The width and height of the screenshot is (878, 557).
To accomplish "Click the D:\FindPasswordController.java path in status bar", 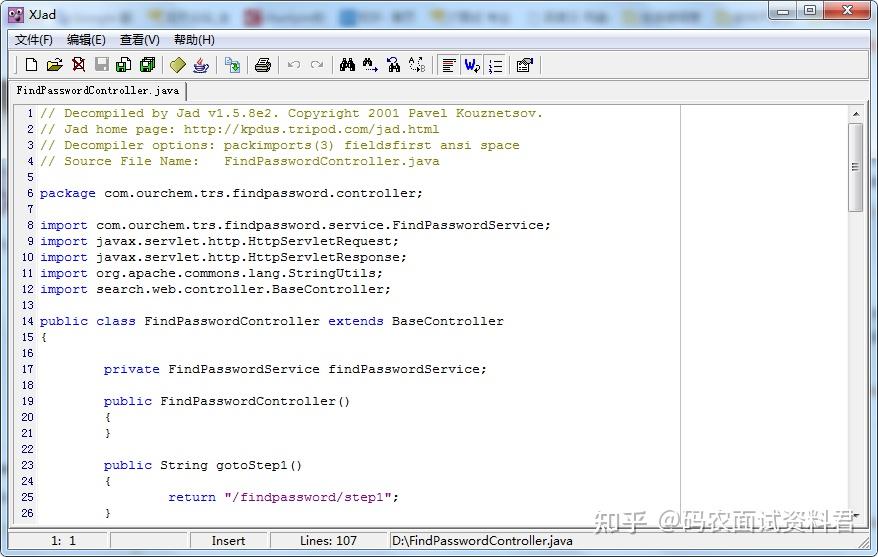I will tap(482, 541).
